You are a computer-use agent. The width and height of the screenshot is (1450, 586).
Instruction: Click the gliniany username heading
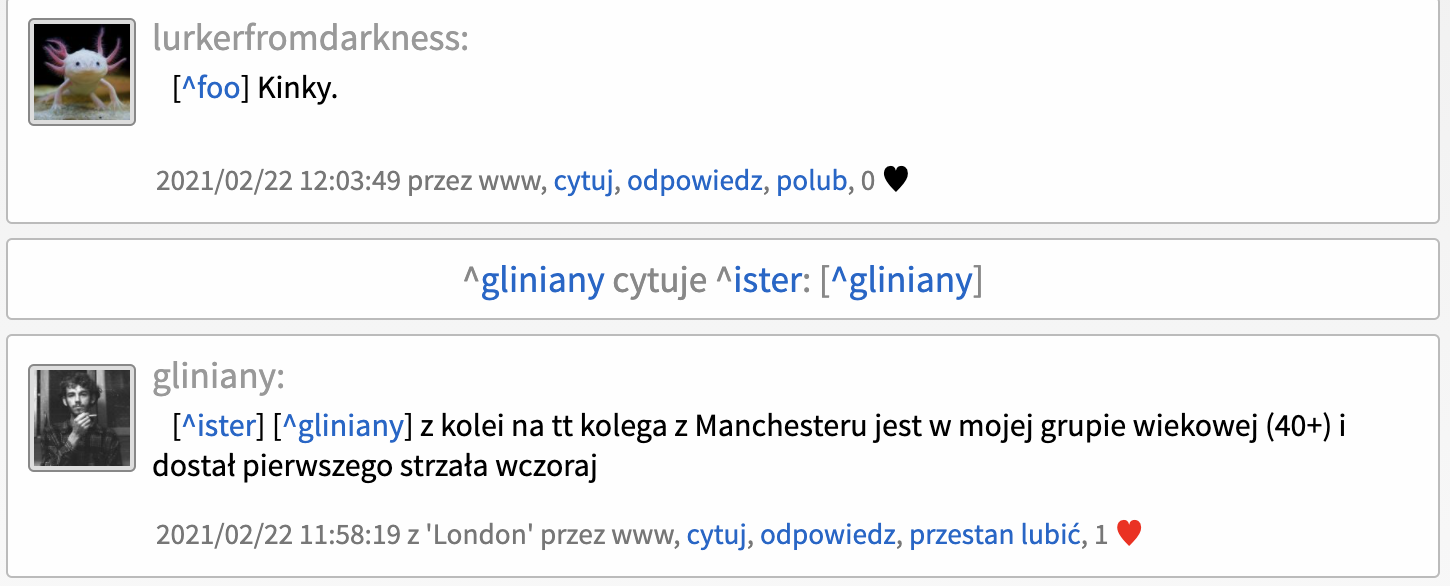tap(218, 378)
